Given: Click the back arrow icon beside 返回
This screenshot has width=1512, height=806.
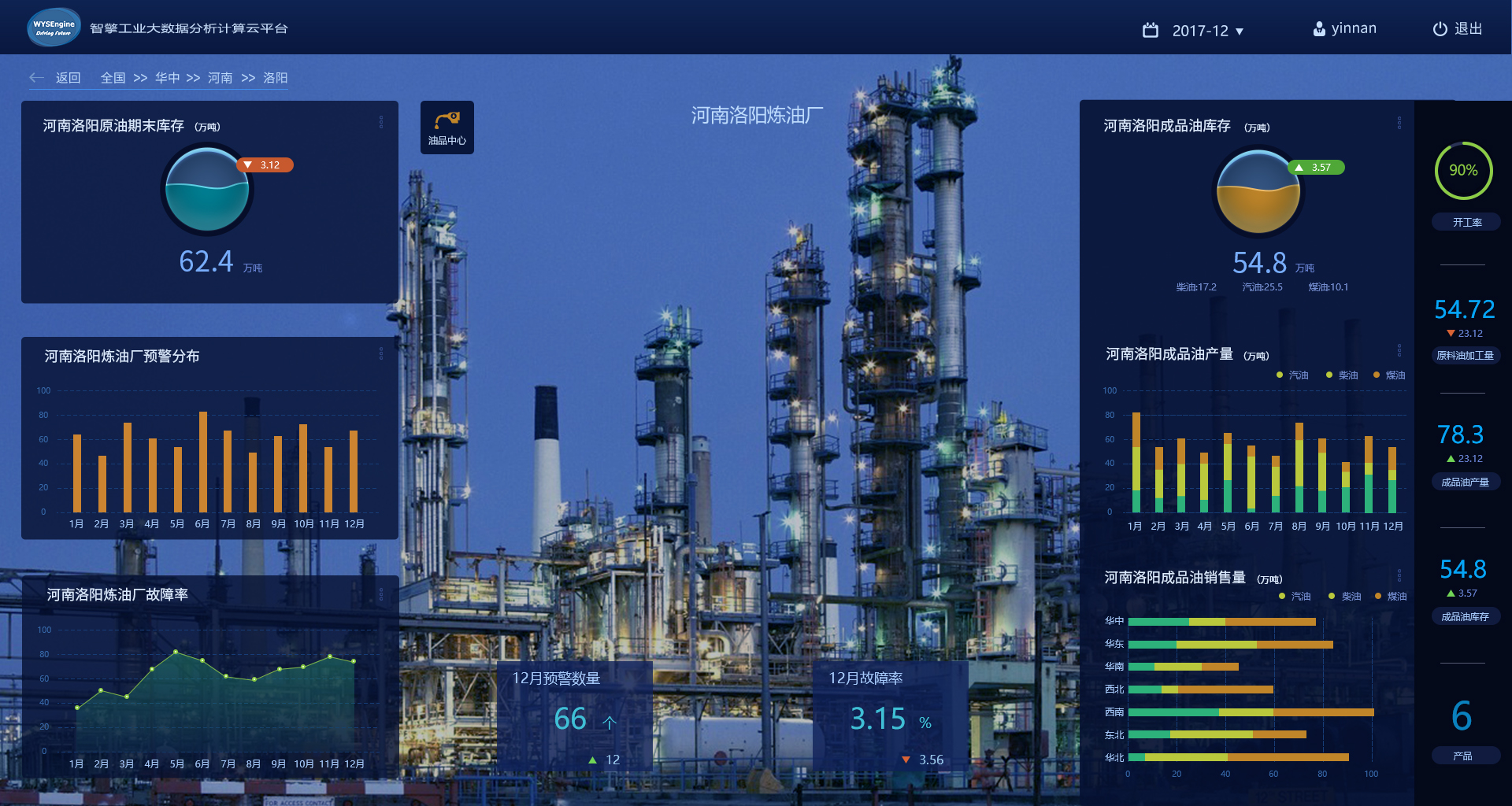Looking at the screenshot, I should [x=36, y=78].
